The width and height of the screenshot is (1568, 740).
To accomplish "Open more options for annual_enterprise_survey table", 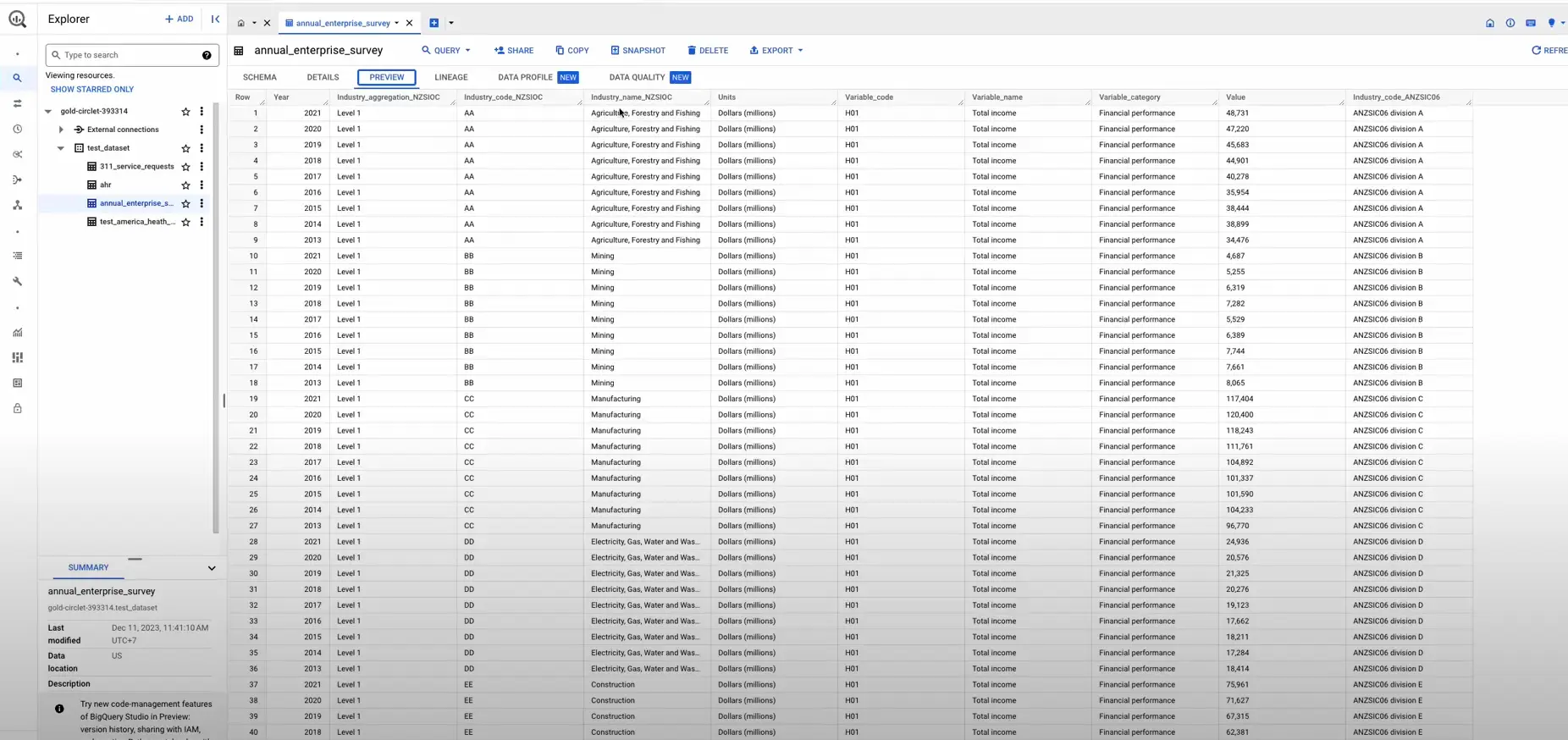I will click(x=202, y=203).
